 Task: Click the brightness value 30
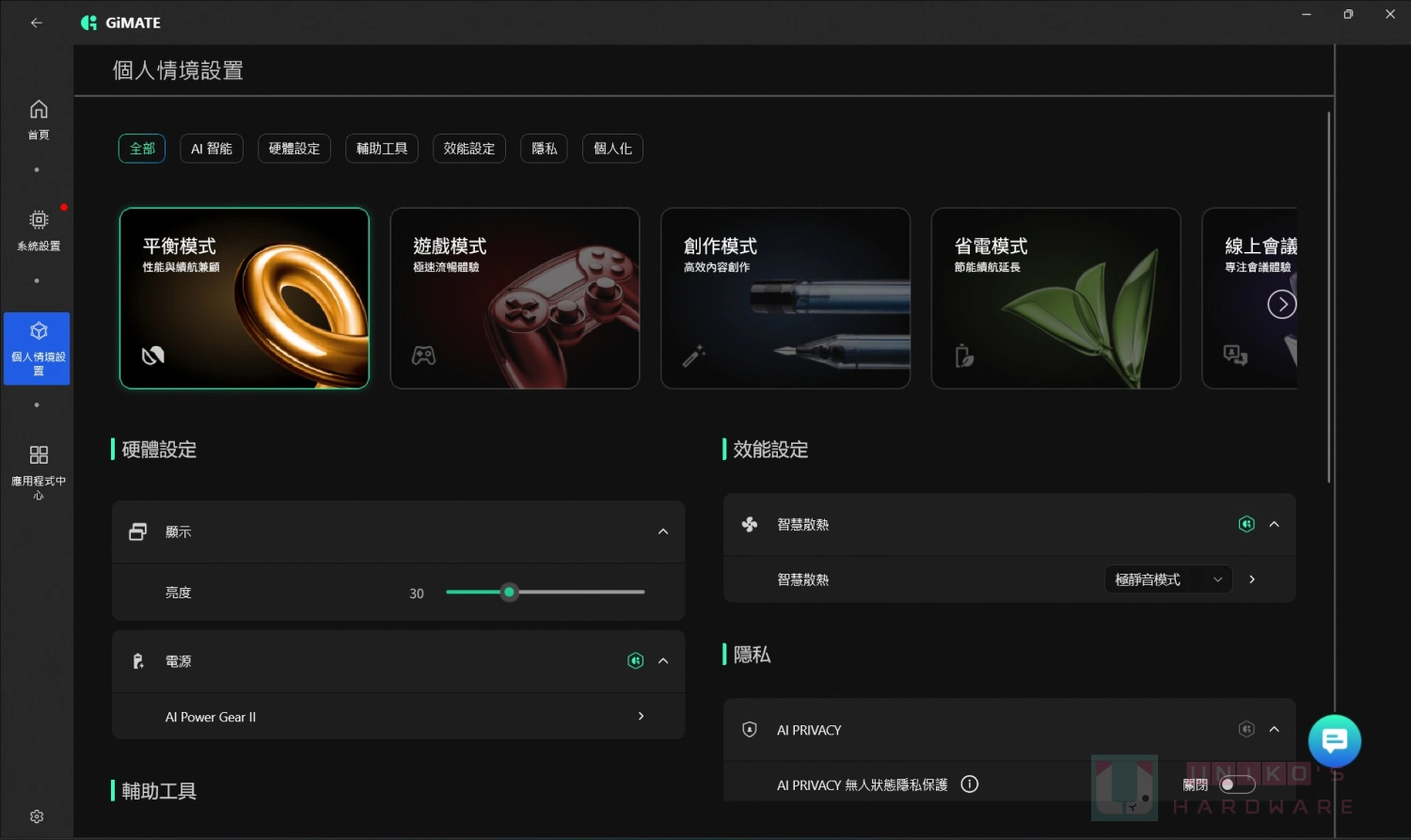click(417, 594)
